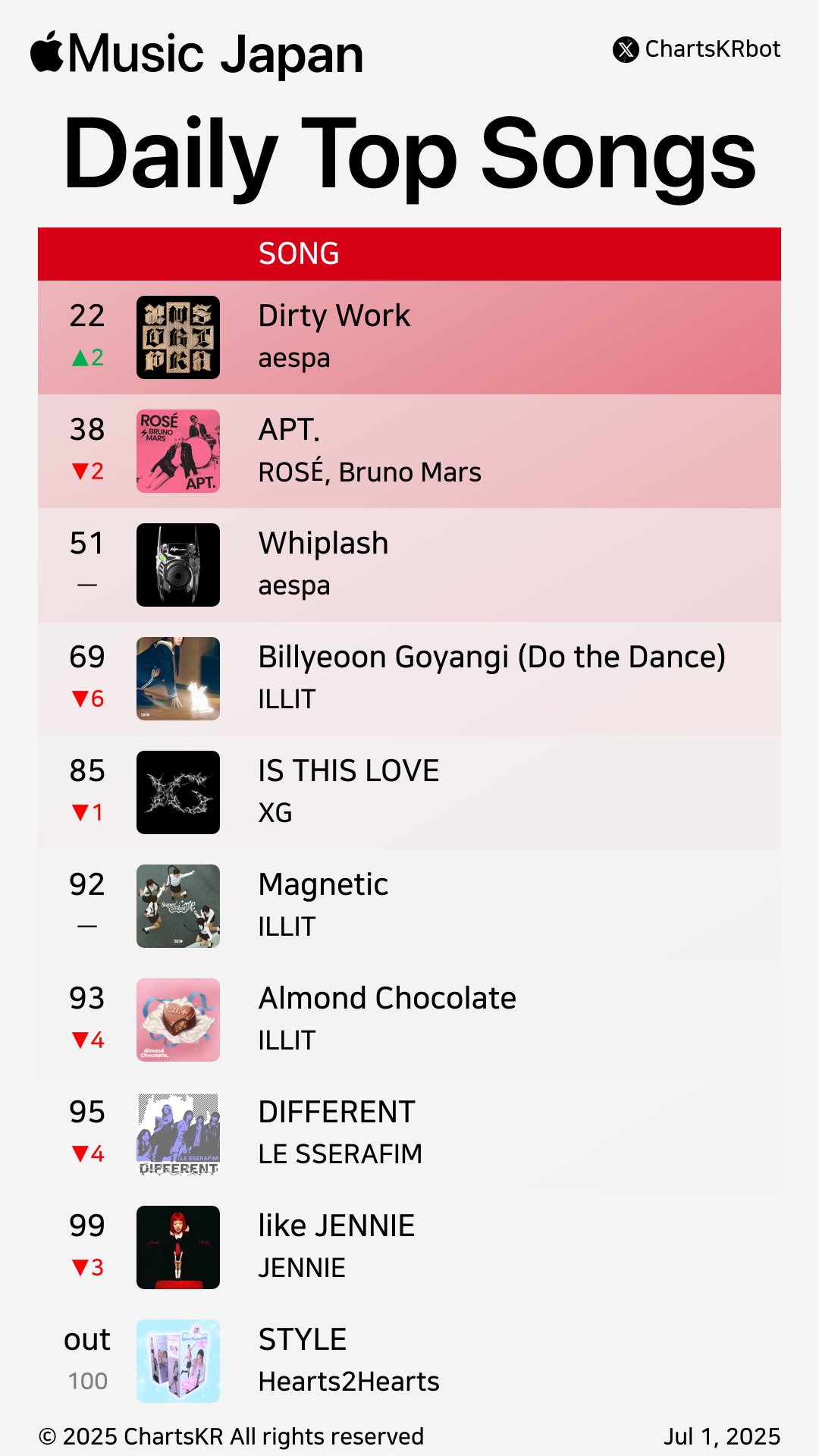
Task: Click the red down arrow under rank 69
Action: [80, 699]
